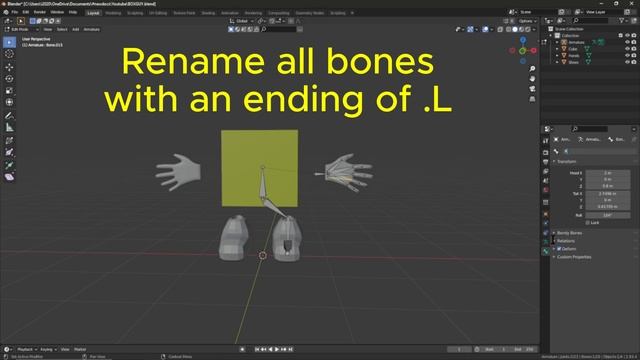Screen dimensions: 640x360
Task: Open the Edit menu
Action: point(26,12)
